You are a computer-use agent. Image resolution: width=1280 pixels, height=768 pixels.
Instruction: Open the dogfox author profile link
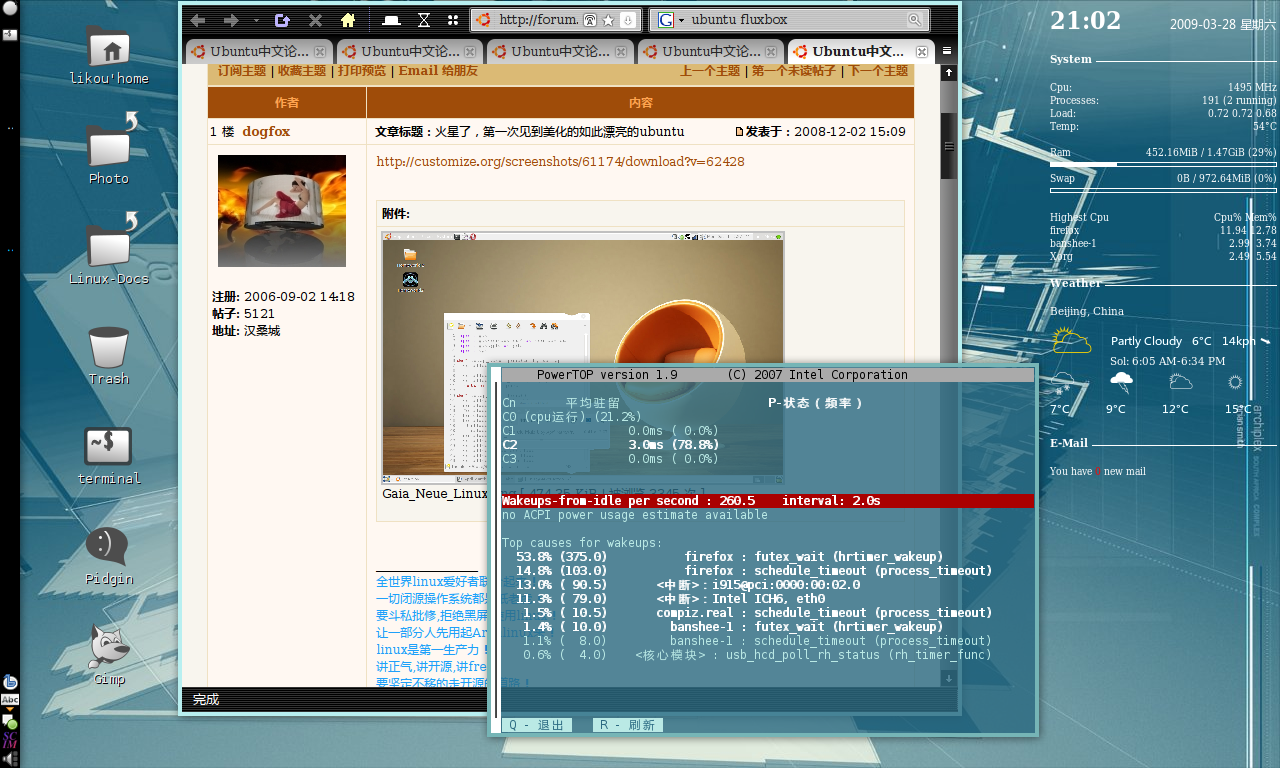[x=266, y=131]
